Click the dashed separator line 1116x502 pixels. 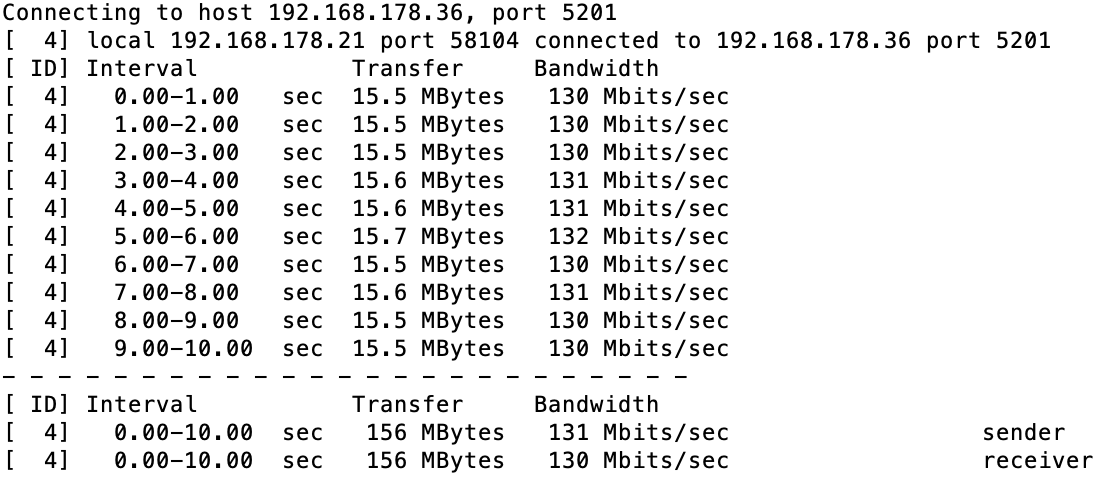click(x=345, y=377)
